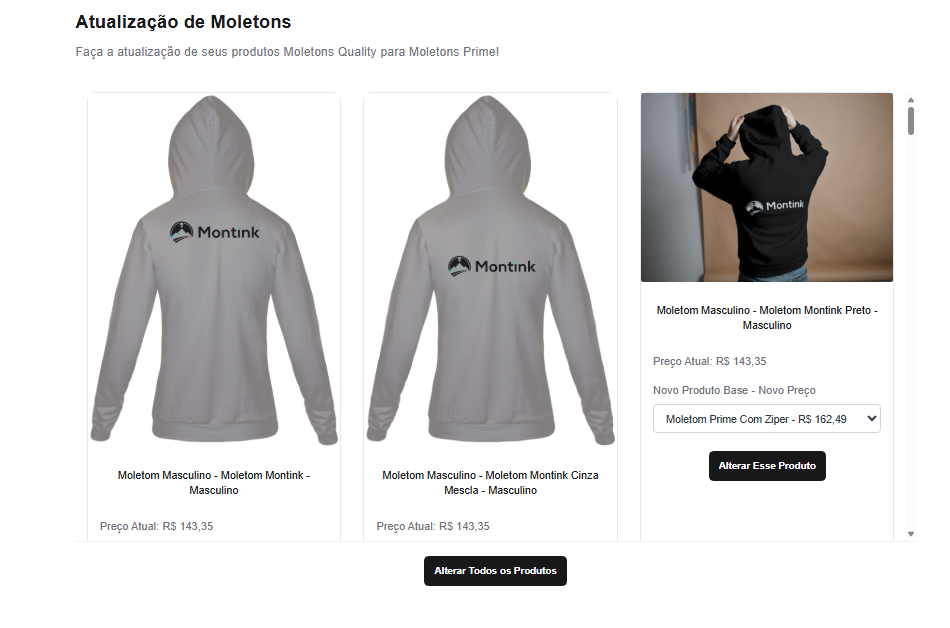Click the scrollbar up arrow
The image size is (950, 628).
911,100
